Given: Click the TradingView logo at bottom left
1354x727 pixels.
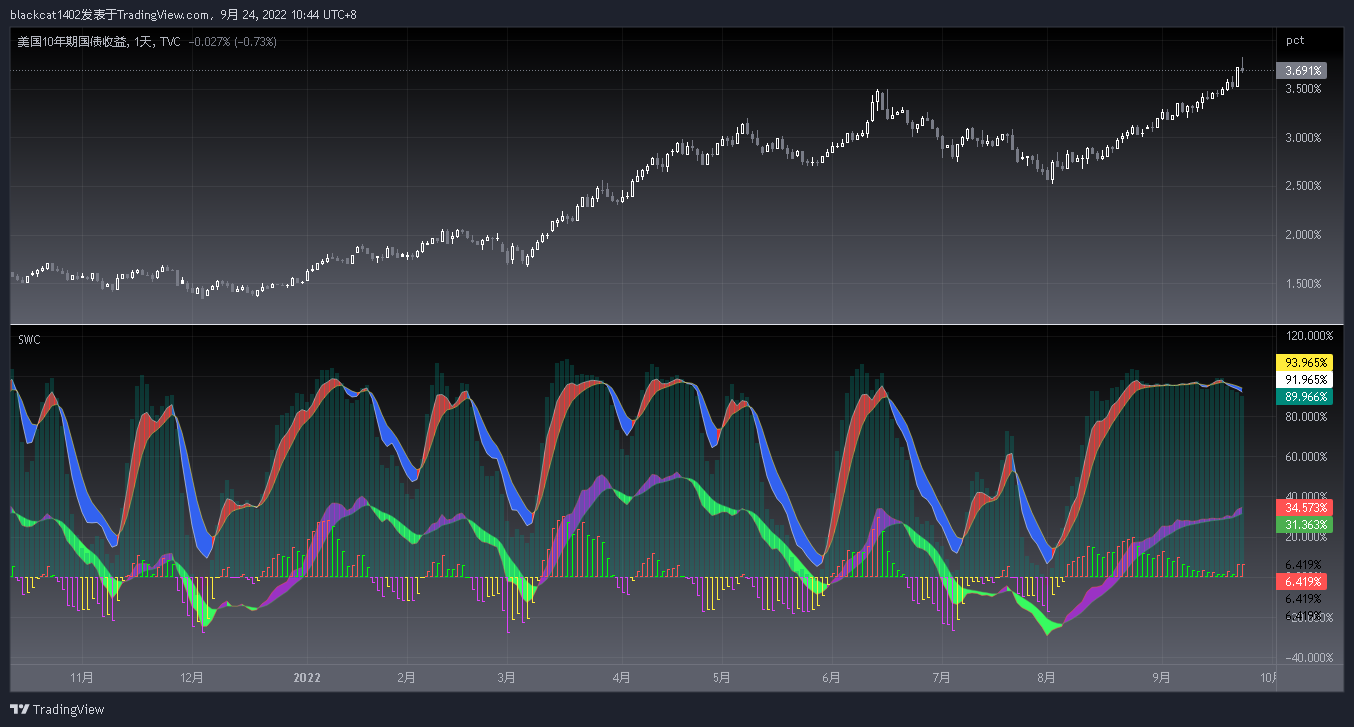Looking at the screenshot, I should (58, 709).
